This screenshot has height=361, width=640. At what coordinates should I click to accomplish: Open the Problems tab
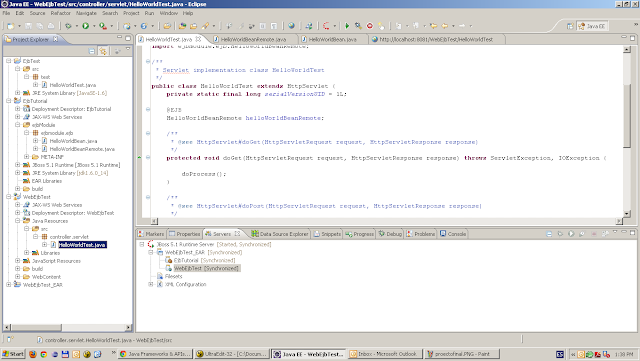pos(421,234)
